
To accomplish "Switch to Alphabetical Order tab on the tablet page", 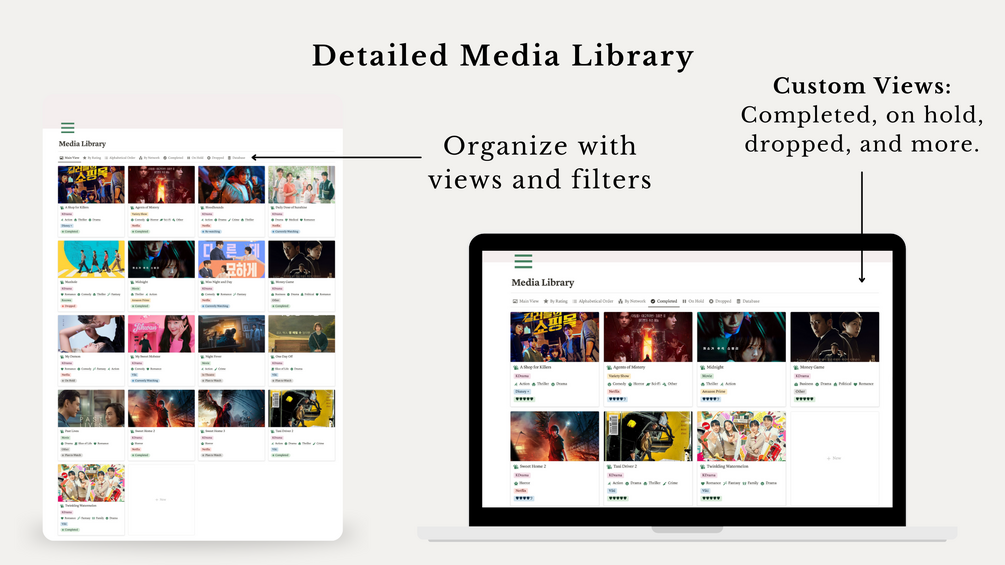I will click(x=120, y=158).
